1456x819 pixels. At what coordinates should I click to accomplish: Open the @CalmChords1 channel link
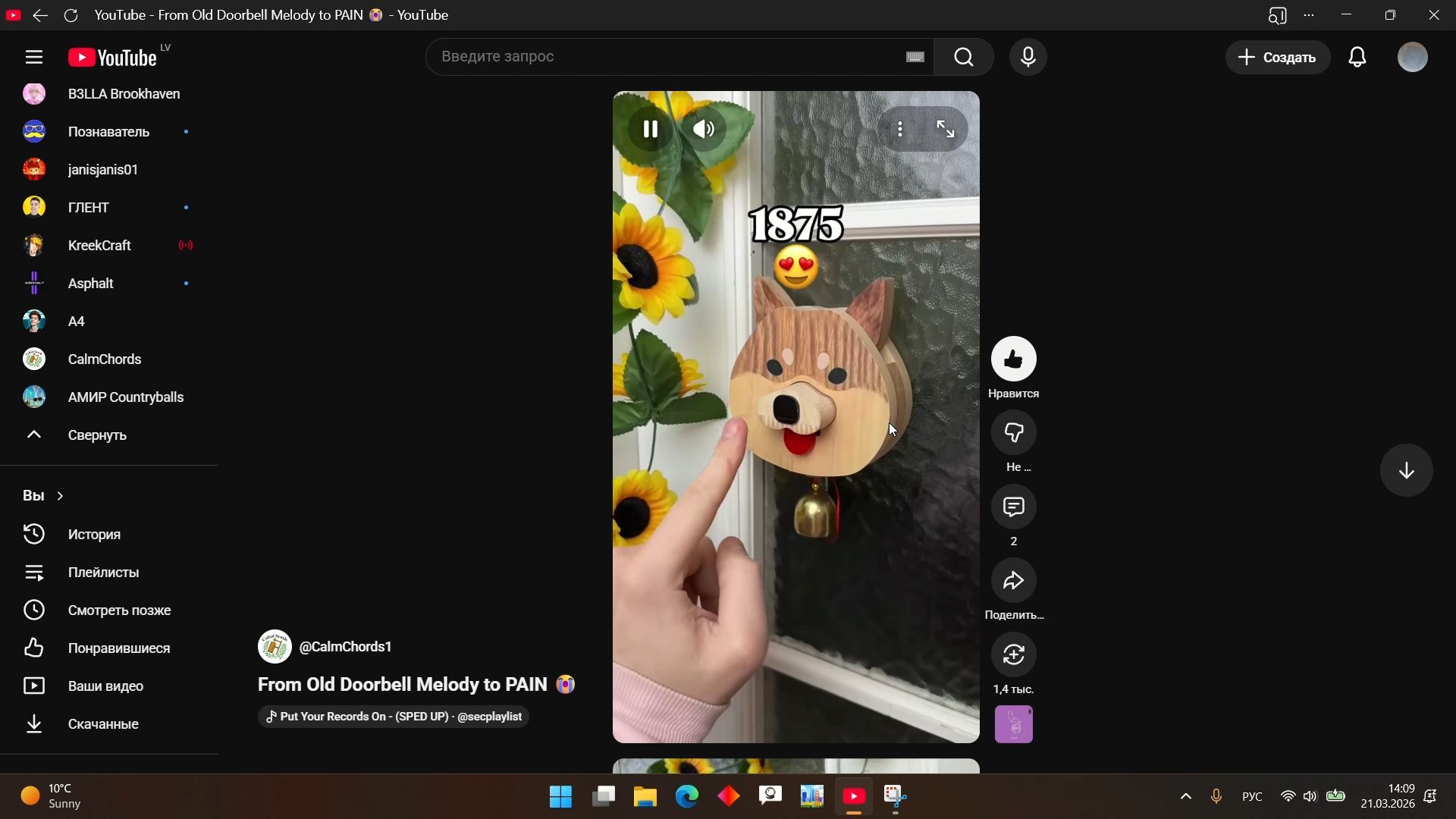click(x=345, y=648)
